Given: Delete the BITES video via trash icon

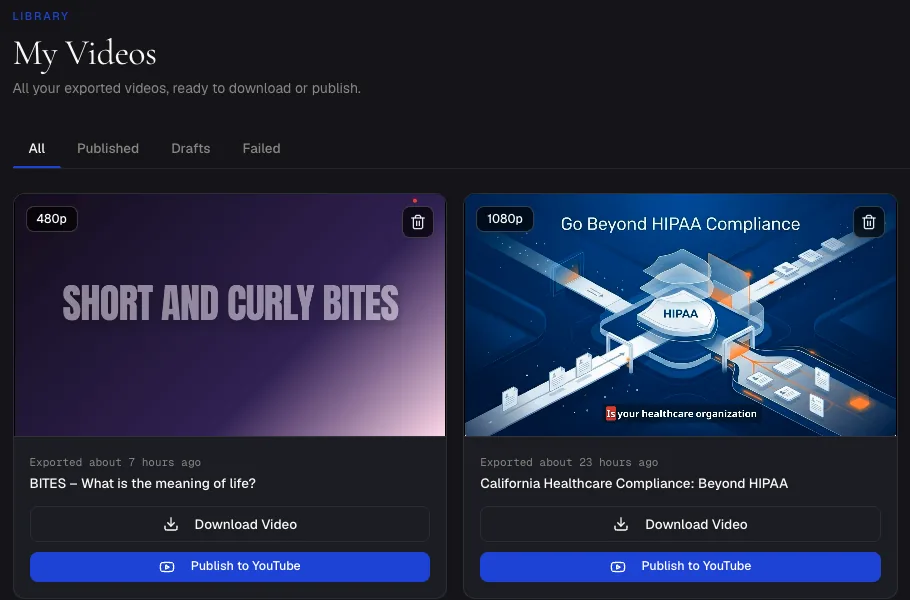Looking at the screenshot, I should pos(418,222).
